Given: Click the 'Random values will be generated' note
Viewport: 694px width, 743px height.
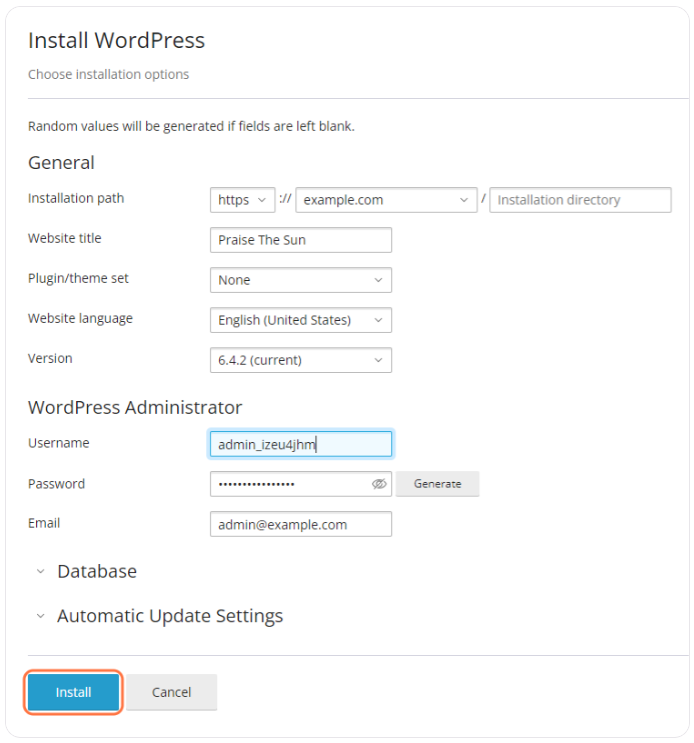Looking at the screenshot, I should tap(191, 127).
